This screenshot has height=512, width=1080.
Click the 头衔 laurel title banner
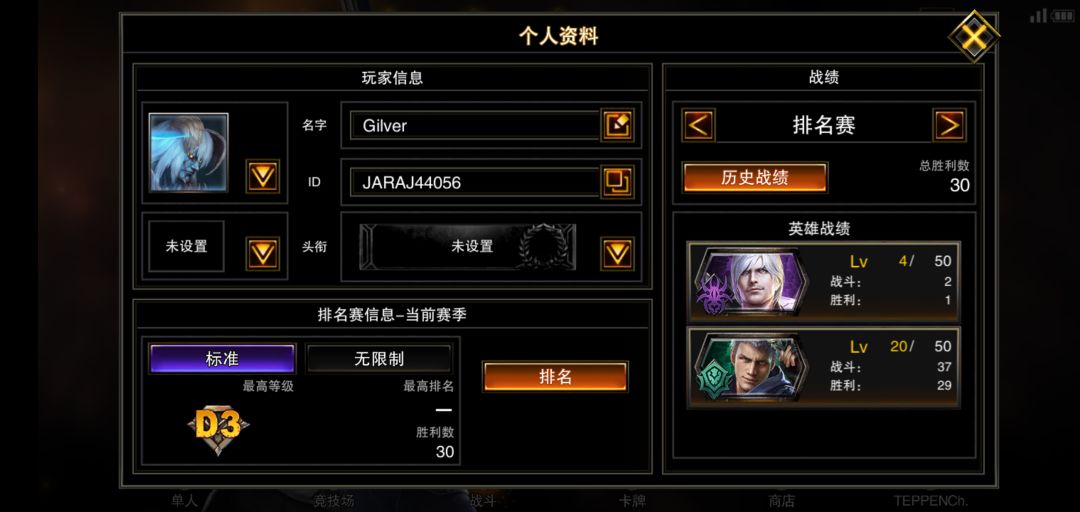tap(468, 247)
